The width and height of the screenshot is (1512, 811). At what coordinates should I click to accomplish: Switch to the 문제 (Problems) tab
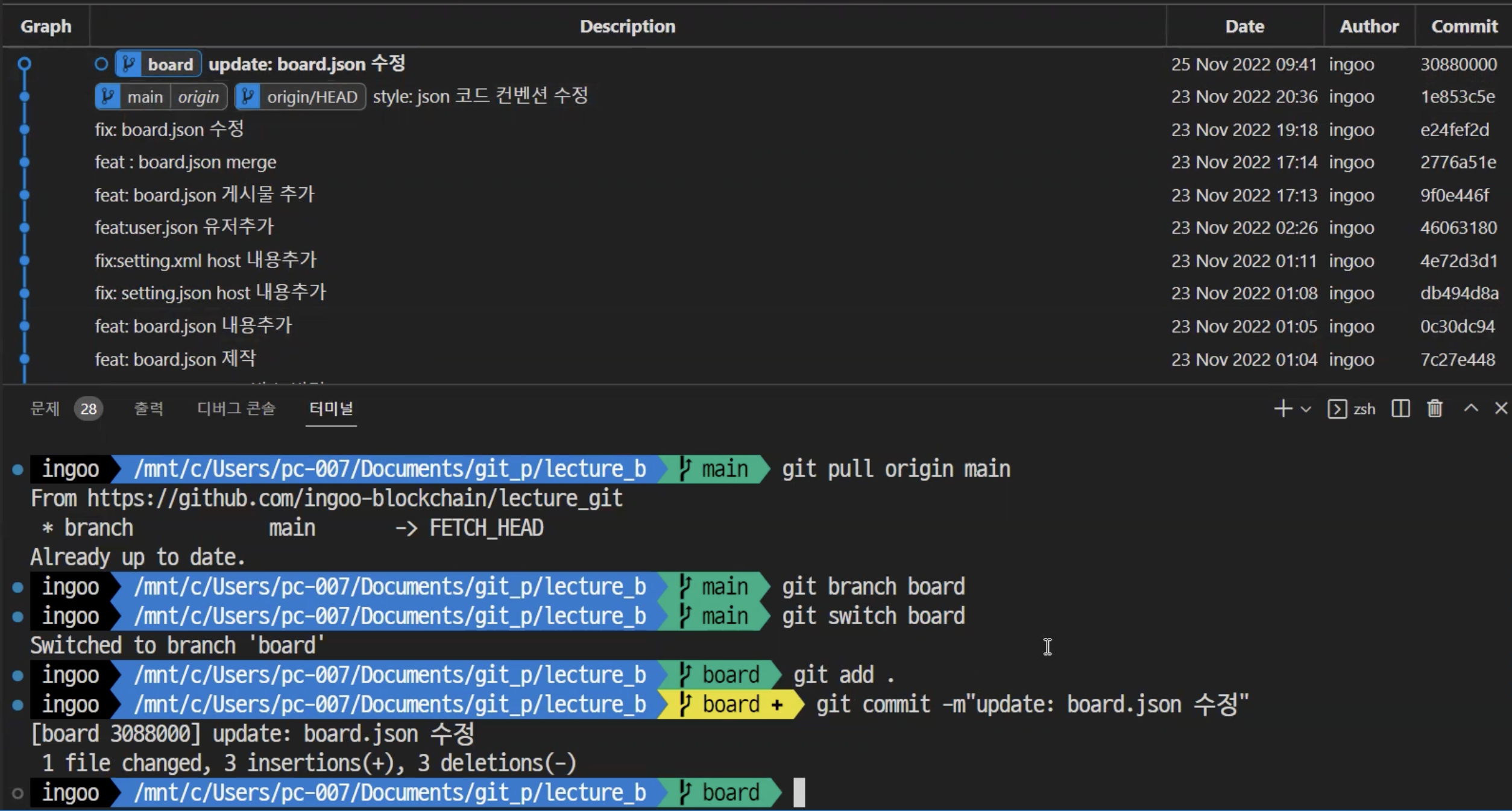click(45, 409)
